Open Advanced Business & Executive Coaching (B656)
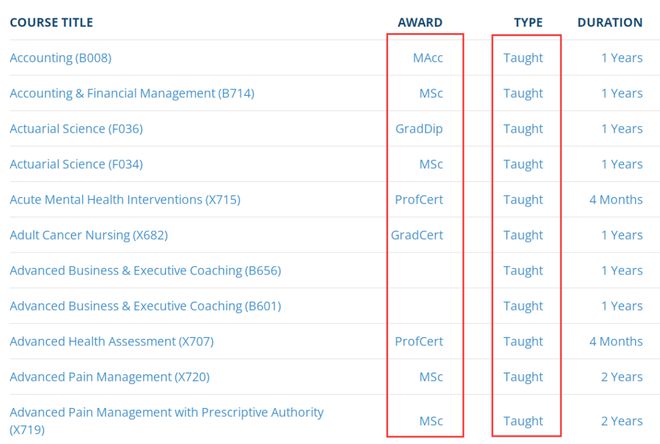660x444 pixels. click(x=145, y=270)
